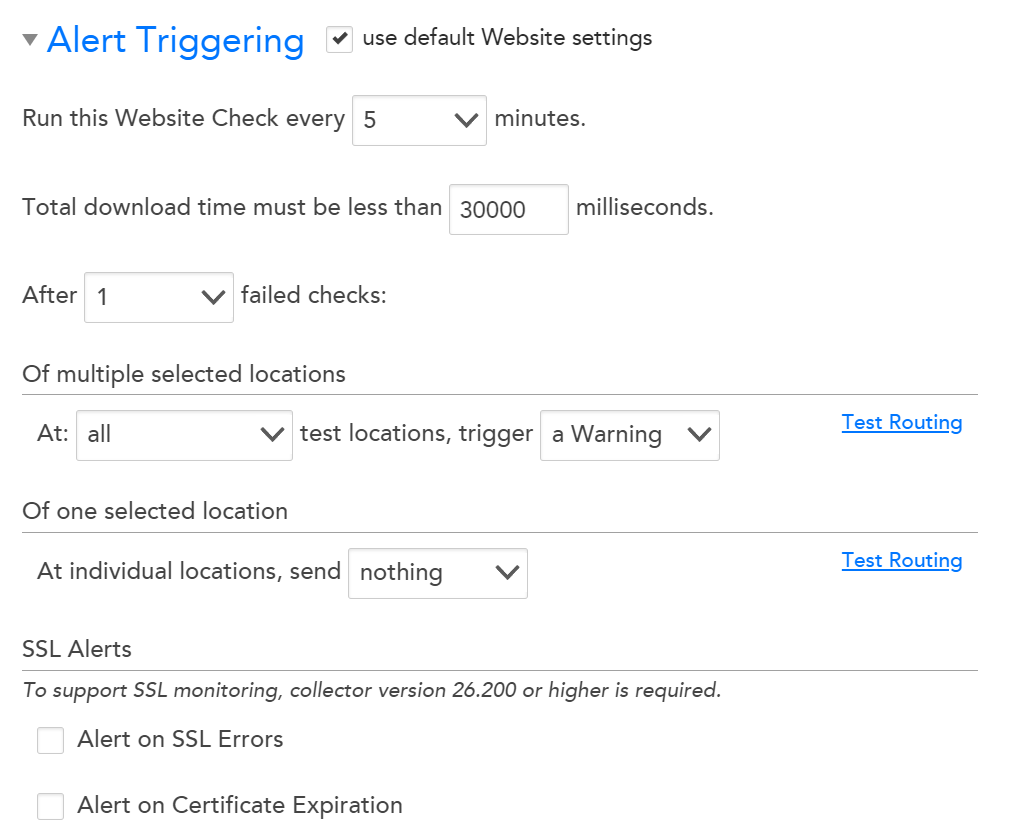Click the chevron arrow beside "nothing"
The width and height of the screenshot is (1028, 839).
tap(507, 573)
